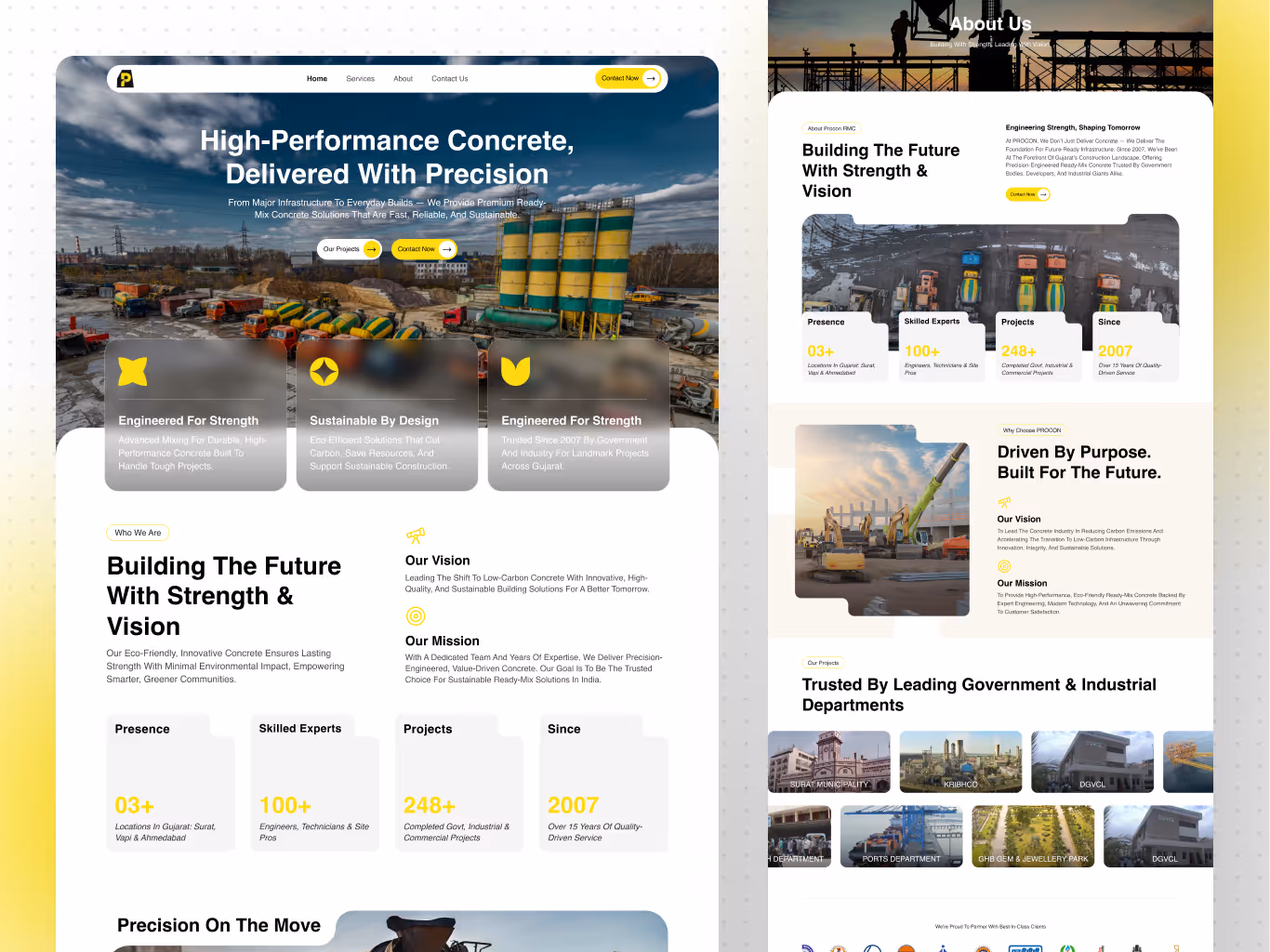Click the Our Projects hero button
1270x952 pixels.
click(x=349, y=249)
